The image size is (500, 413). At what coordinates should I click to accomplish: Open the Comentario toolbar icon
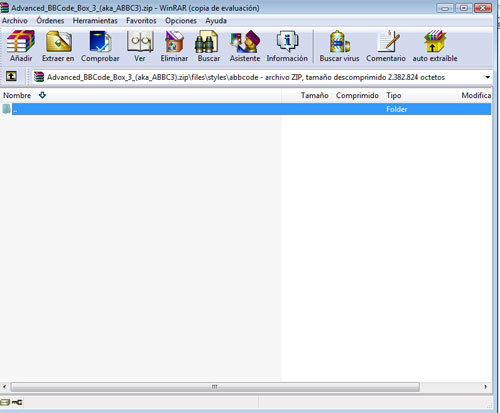(x=388, y=41)
